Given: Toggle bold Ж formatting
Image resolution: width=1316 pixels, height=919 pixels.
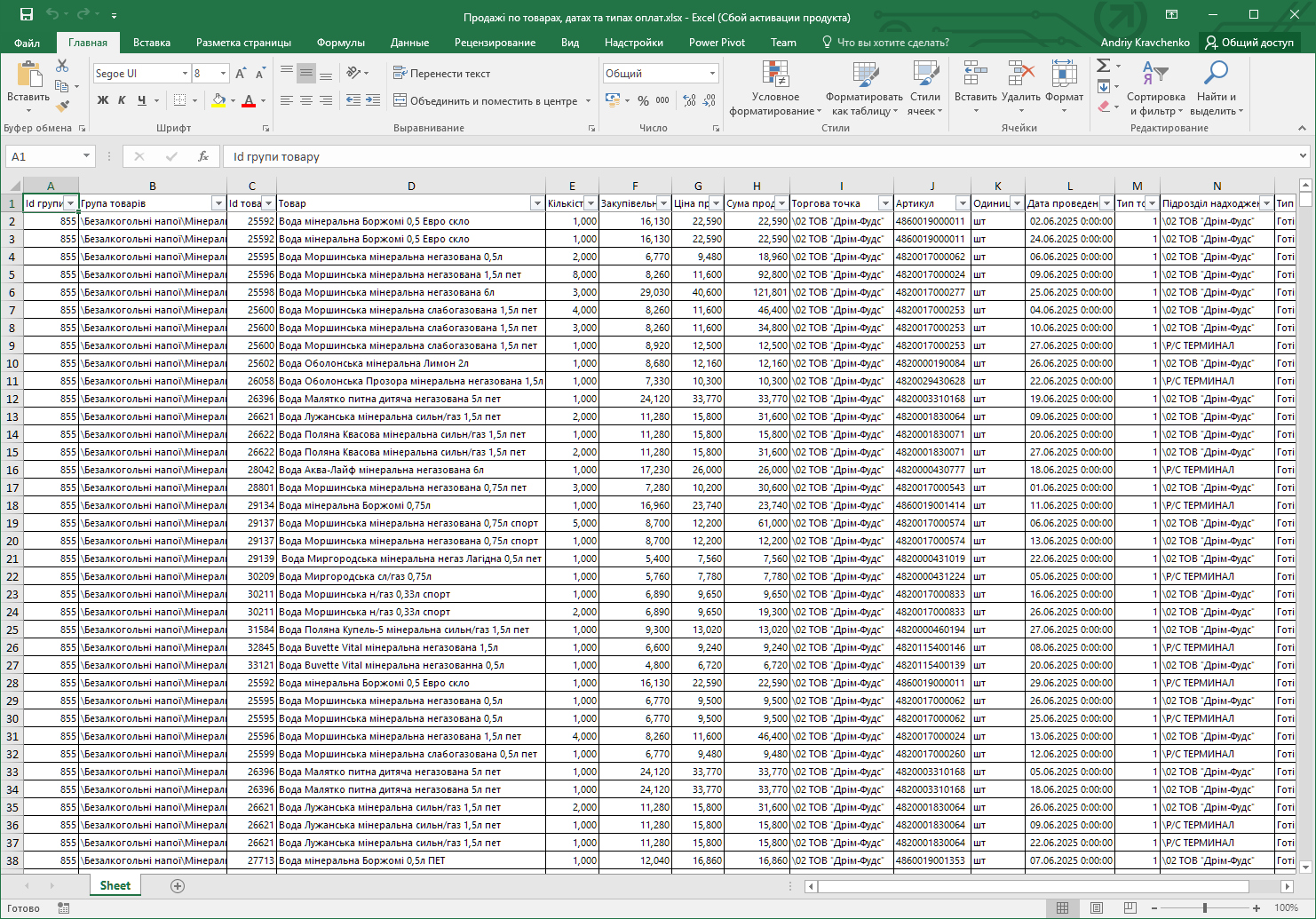Looking at the screenshot, I should pyautogui.click(x=103, y=100).
